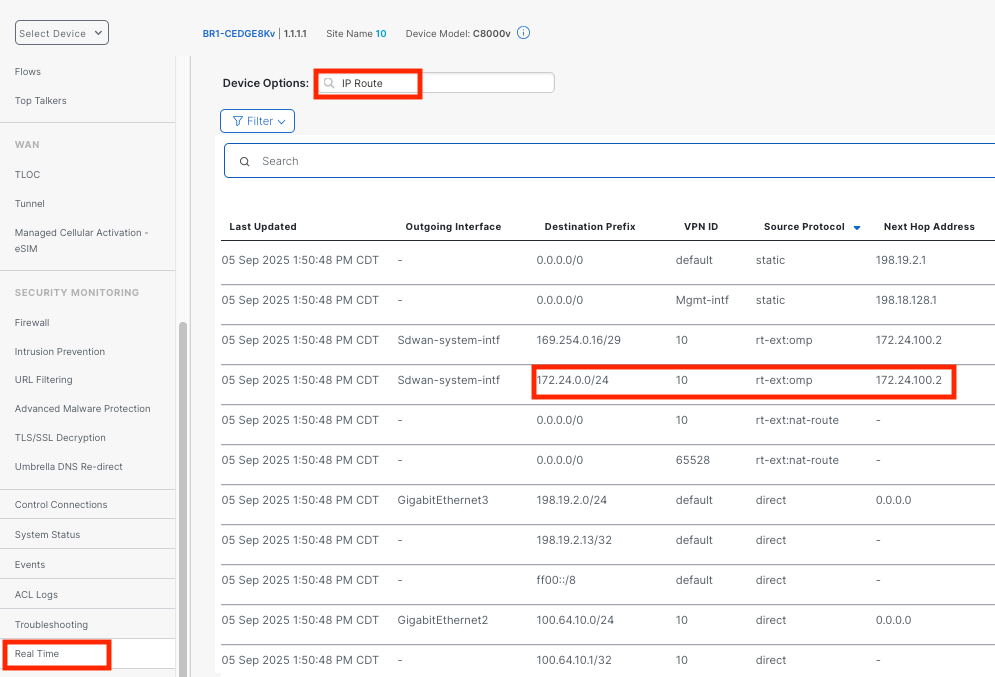
Task: Select Troubleshooting from the sidebar
Action: (x=51, y=625)
